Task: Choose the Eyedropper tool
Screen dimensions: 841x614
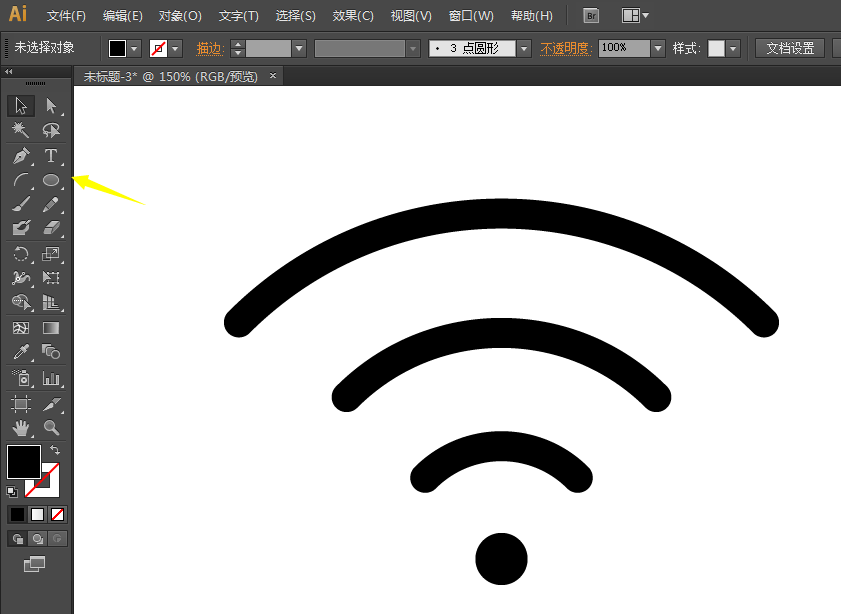Action: click(x=22, y=352)
